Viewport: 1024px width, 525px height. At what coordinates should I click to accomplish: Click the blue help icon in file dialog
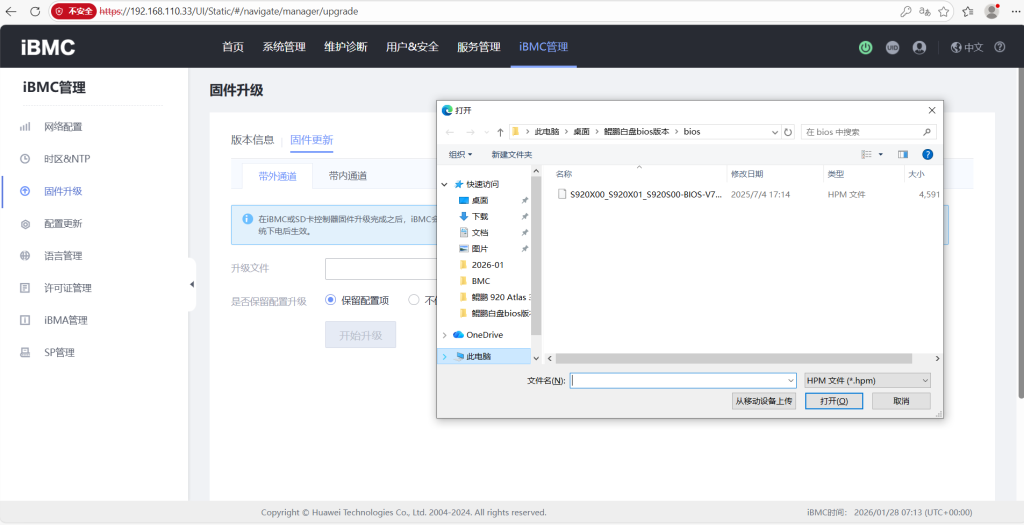tap(927, 154)
